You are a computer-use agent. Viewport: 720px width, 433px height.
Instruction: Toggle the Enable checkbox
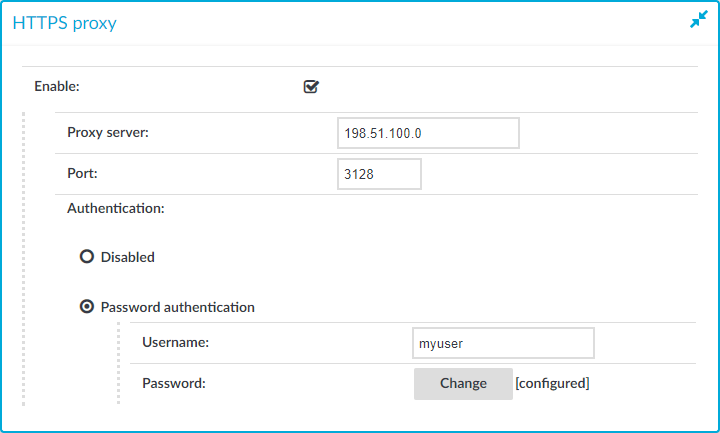coord(311,86)
